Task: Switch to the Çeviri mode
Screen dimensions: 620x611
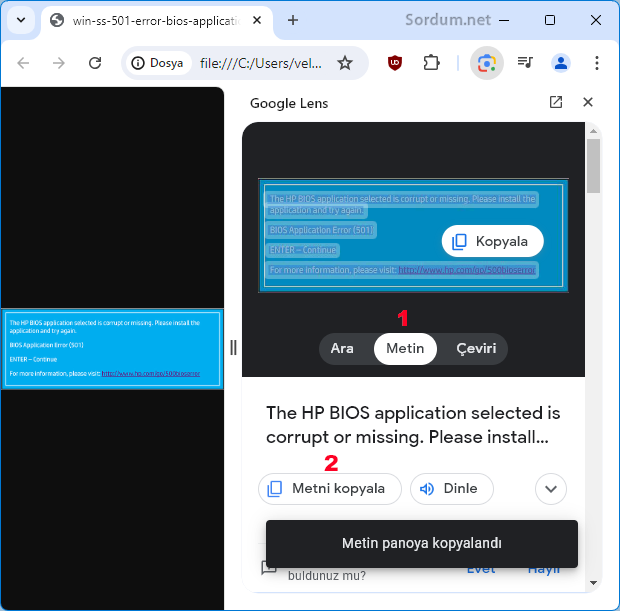Action: click(476, 348)
